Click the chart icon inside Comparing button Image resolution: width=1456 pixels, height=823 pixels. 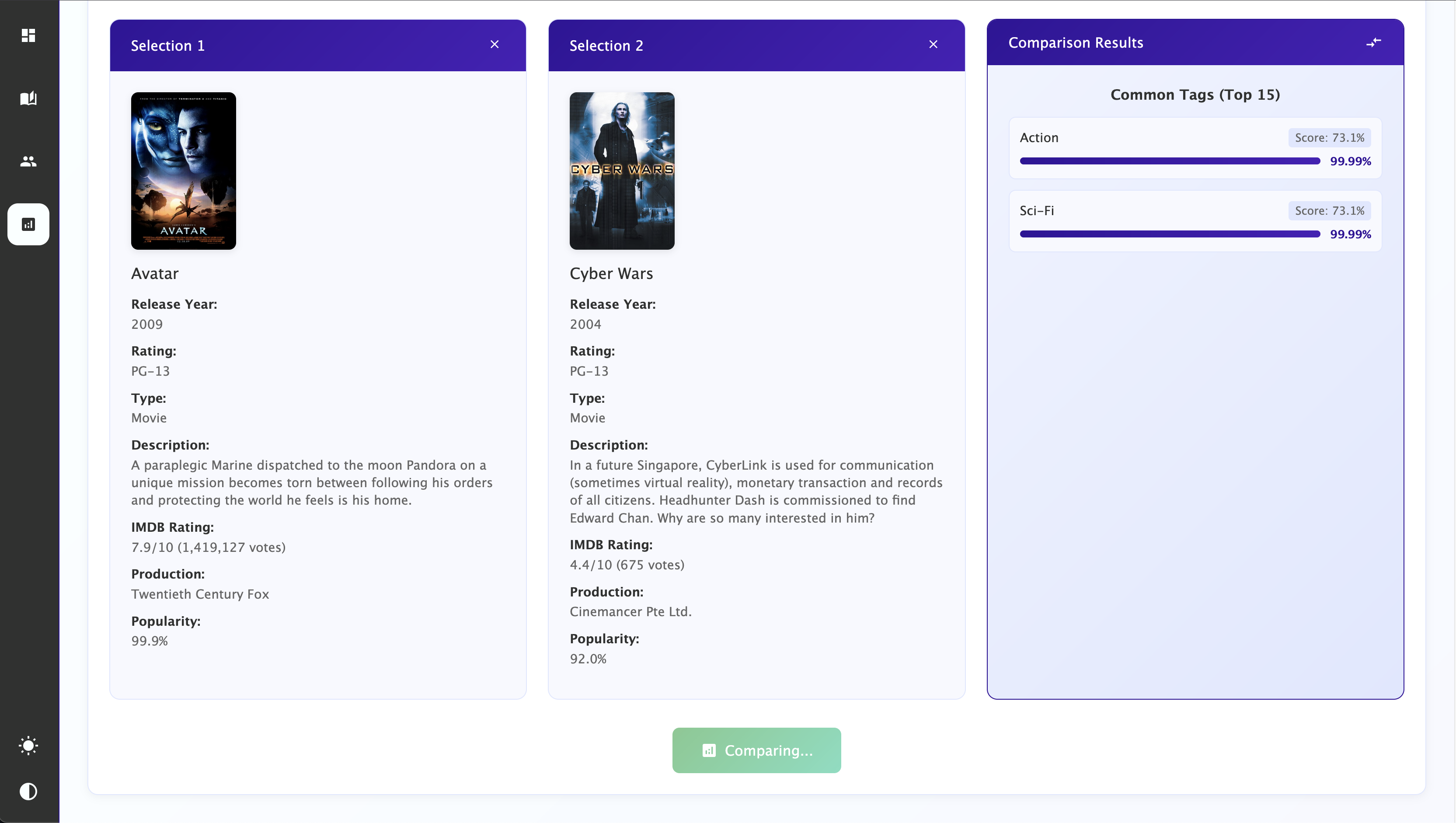point(709,750)
